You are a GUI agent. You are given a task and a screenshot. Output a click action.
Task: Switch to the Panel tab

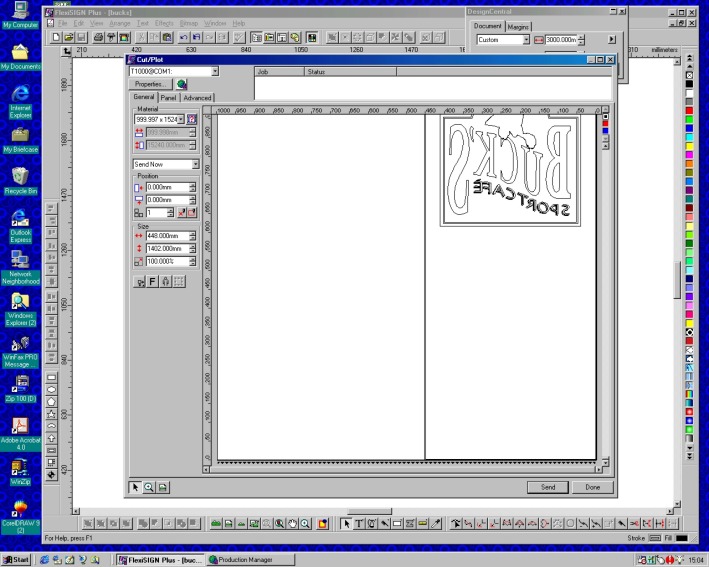pyautogui.click(x=168, y=98)
